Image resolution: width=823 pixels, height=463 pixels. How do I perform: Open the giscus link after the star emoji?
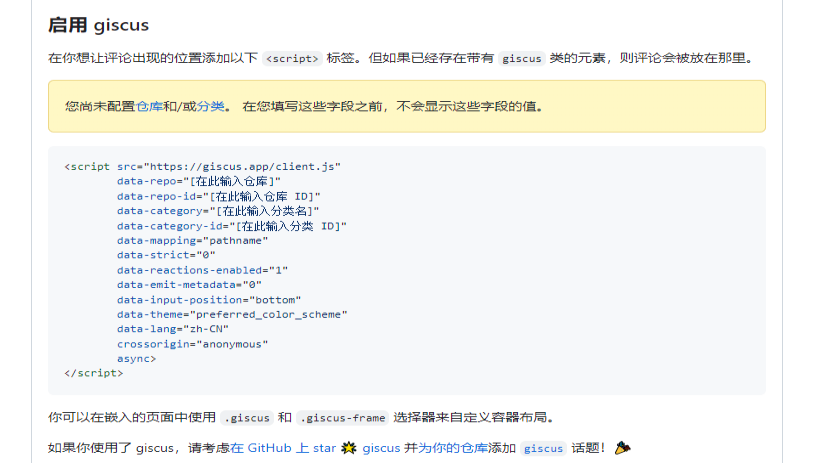click(381, 448)
